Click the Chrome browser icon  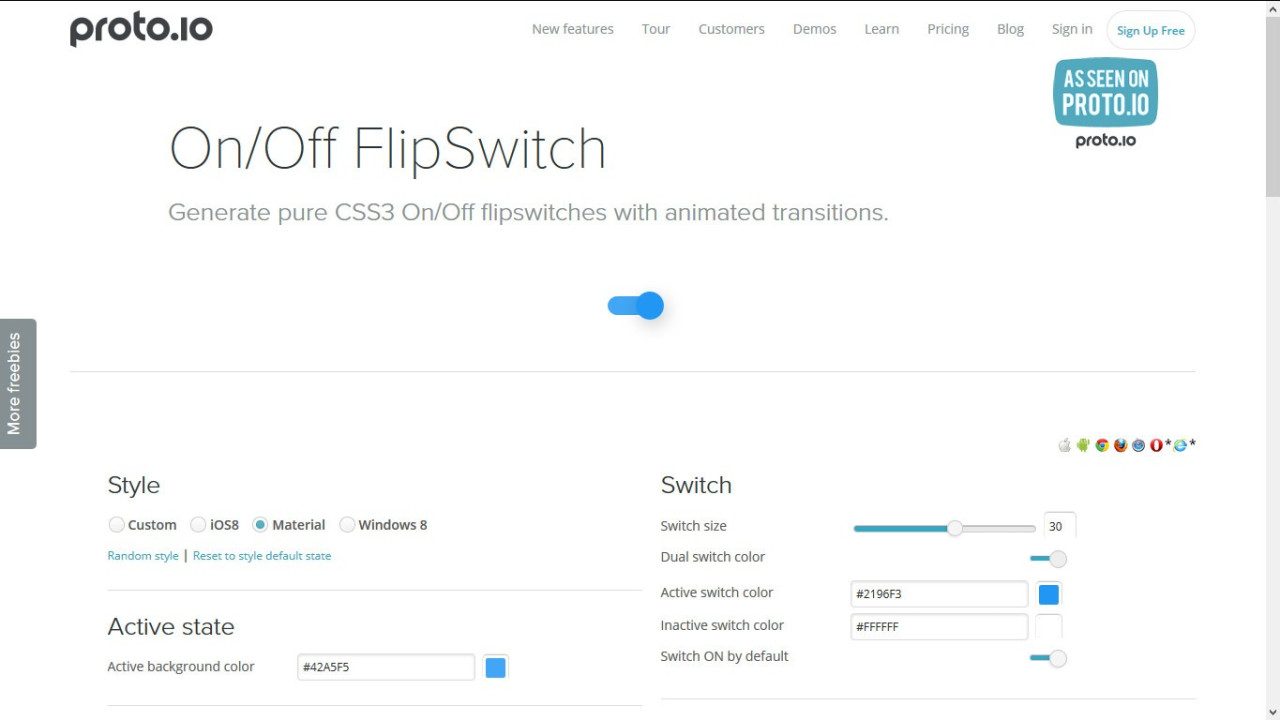coord(1102,445)
